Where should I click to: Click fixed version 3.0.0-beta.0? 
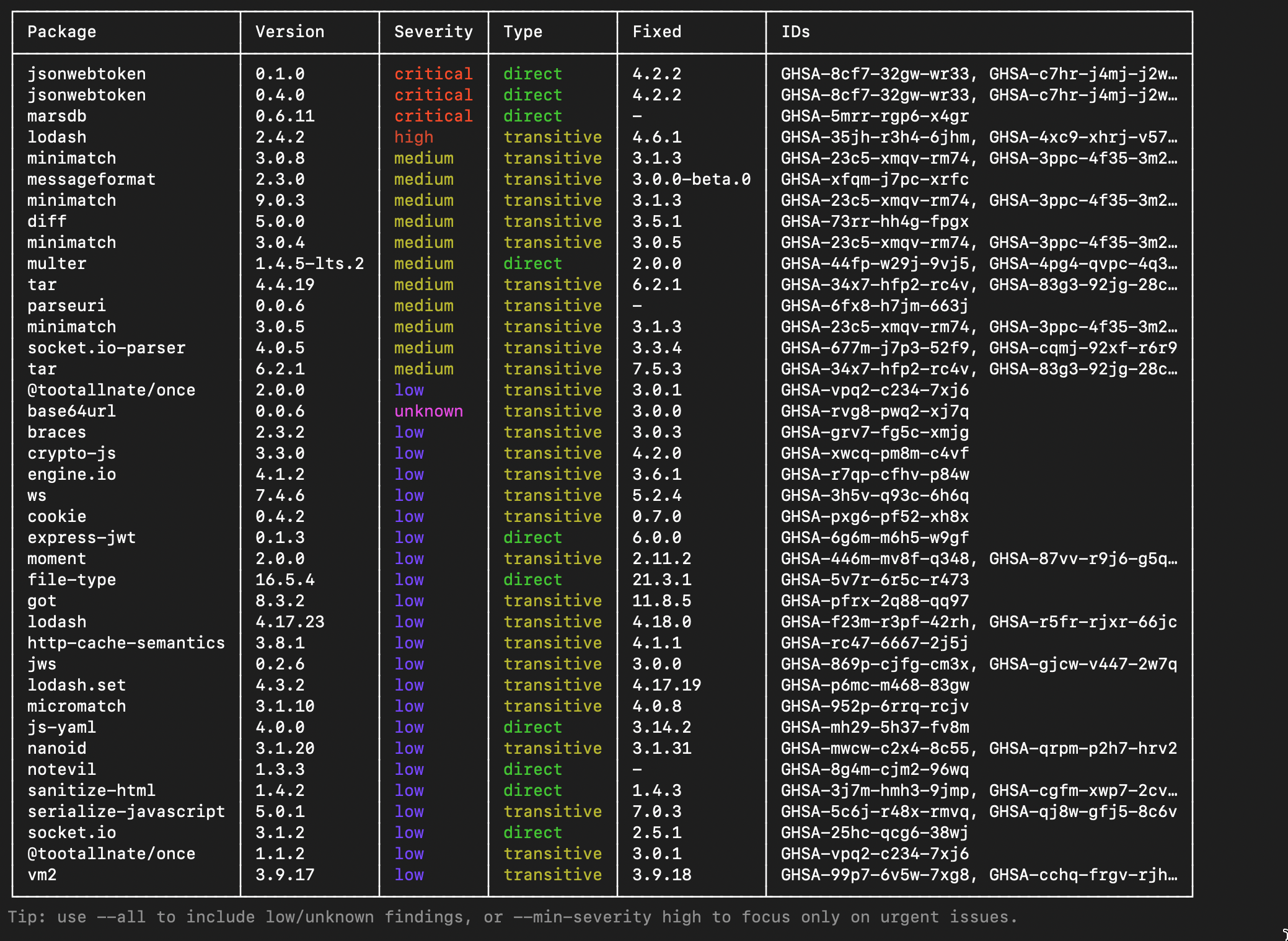[692, 179]
